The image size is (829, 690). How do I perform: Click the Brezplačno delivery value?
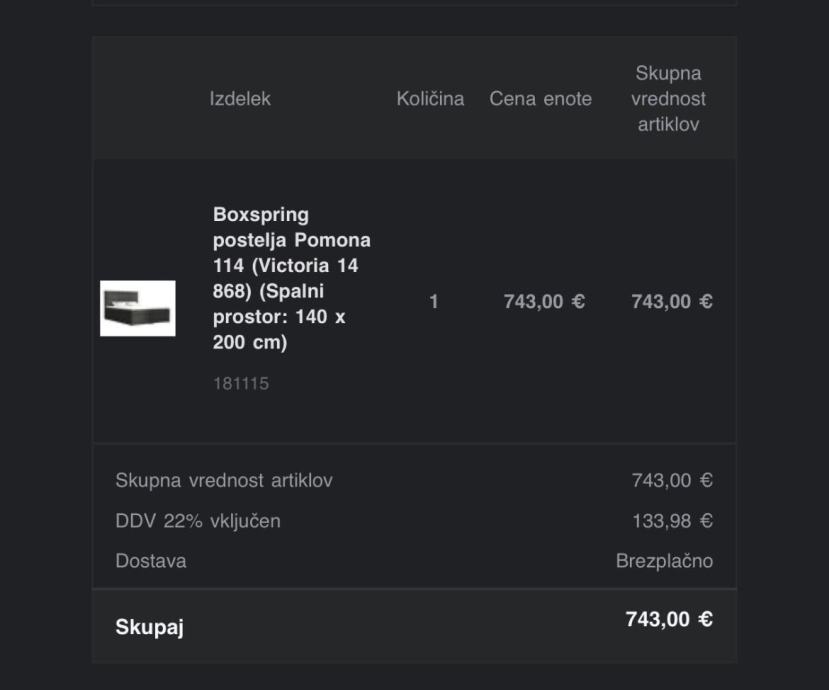pyautogui.click(x=664, y=561)
